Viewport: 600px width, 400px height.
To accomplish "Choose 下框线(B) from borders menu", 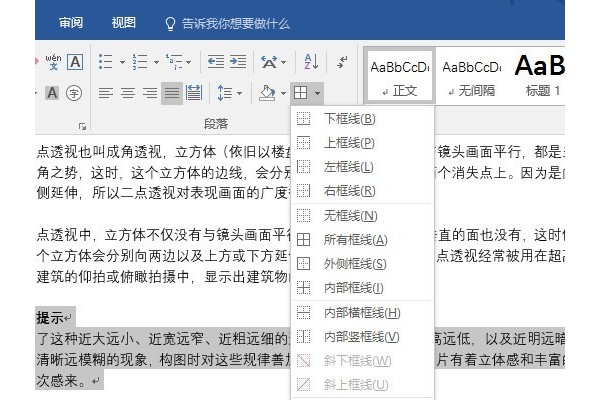I will click(362, 119).
